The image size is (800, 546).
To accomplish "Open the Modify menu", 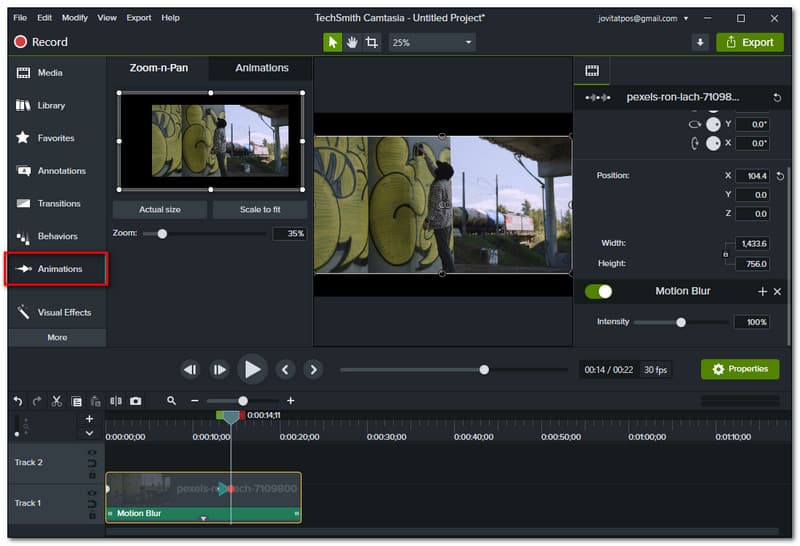I will (75, 18).
